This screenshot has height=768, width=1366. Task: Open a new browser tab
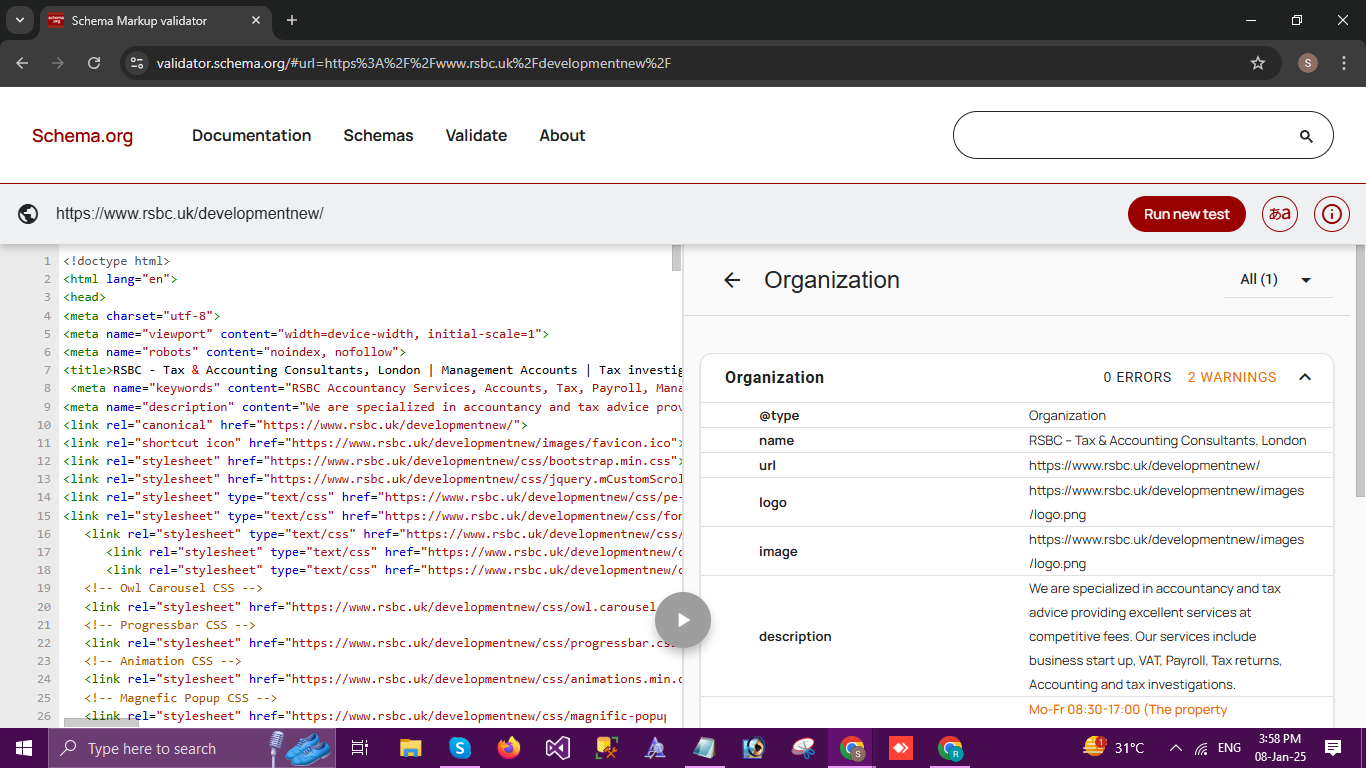[292, 20]
